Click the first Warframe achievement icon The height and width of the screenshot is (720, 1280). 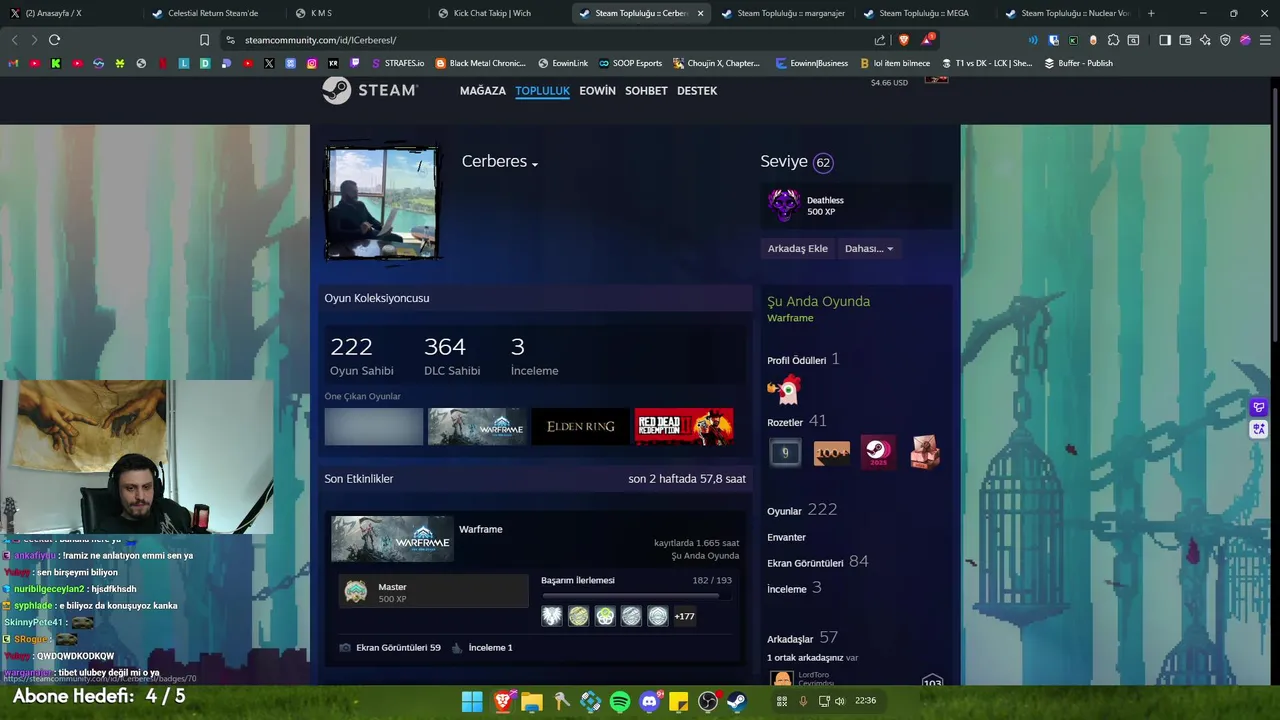click(x=552, y=616)
